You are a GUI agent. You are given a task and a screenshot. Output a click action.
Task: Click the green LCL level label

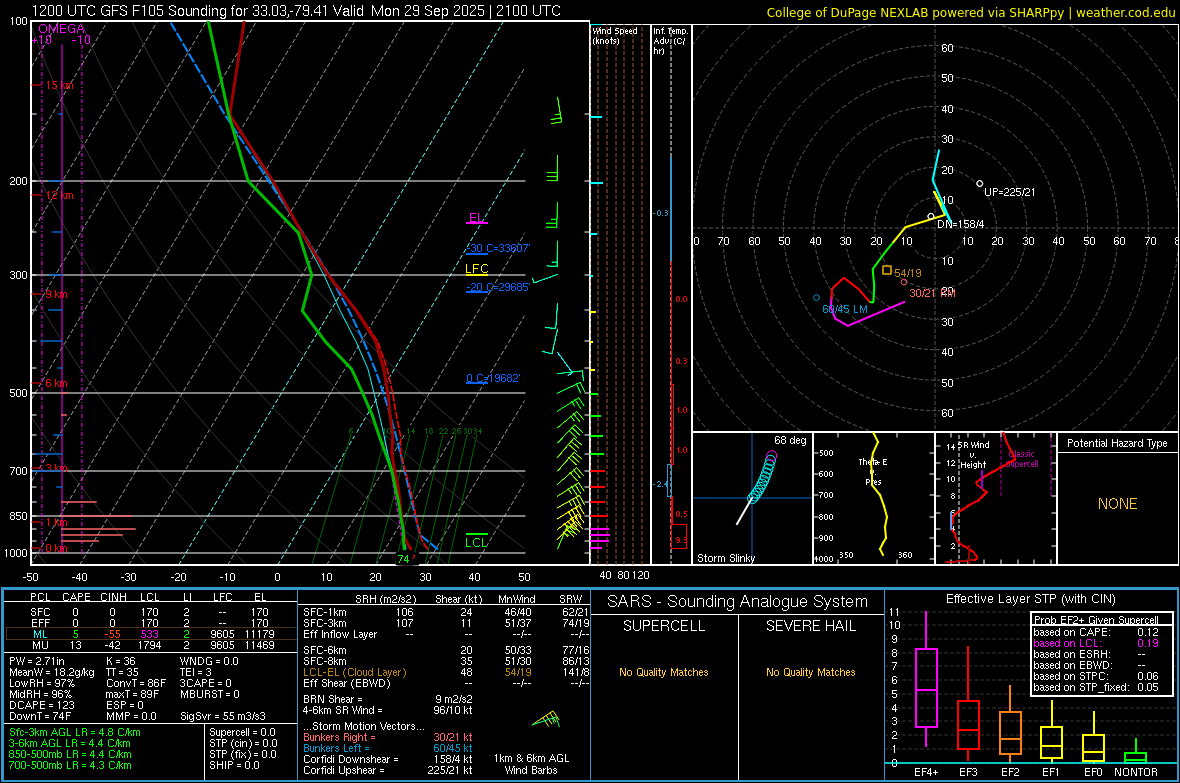(x=476, y=542)
